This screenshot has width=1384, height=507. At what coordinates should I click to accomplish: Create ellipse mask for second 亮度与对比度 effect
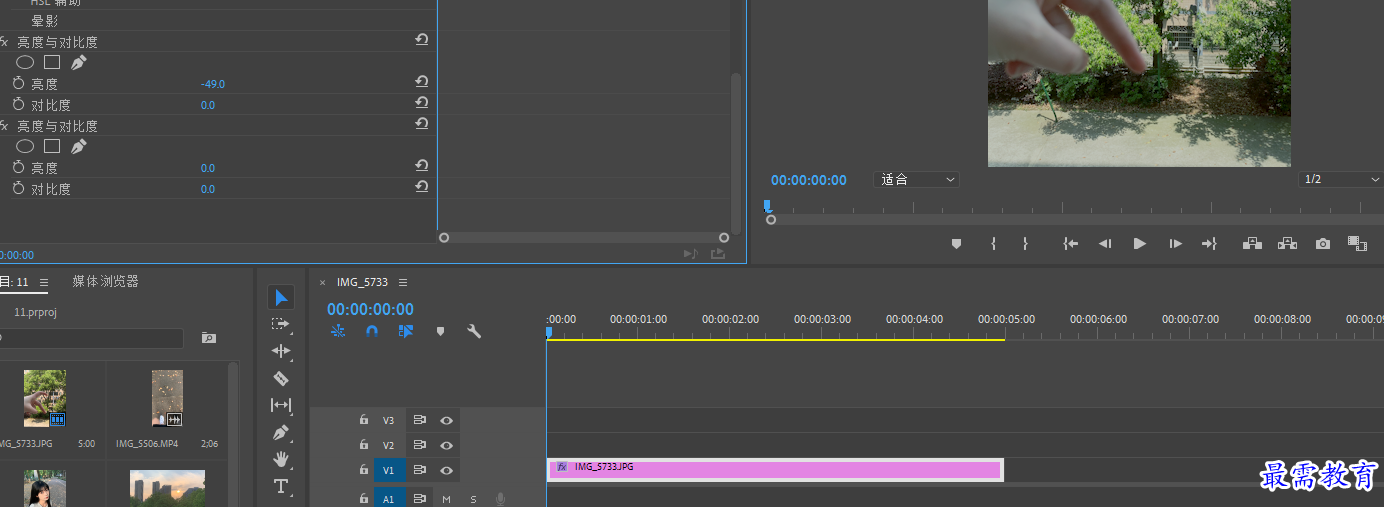click(x=25, y=146)
